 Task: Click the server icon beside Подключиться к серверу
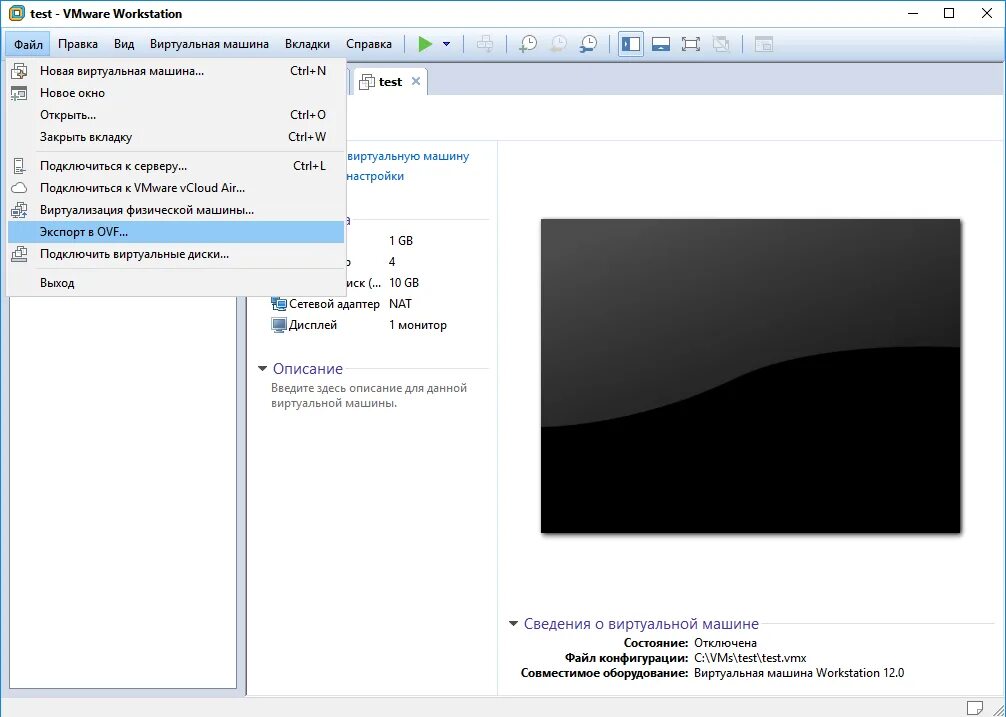pos(19,166)
